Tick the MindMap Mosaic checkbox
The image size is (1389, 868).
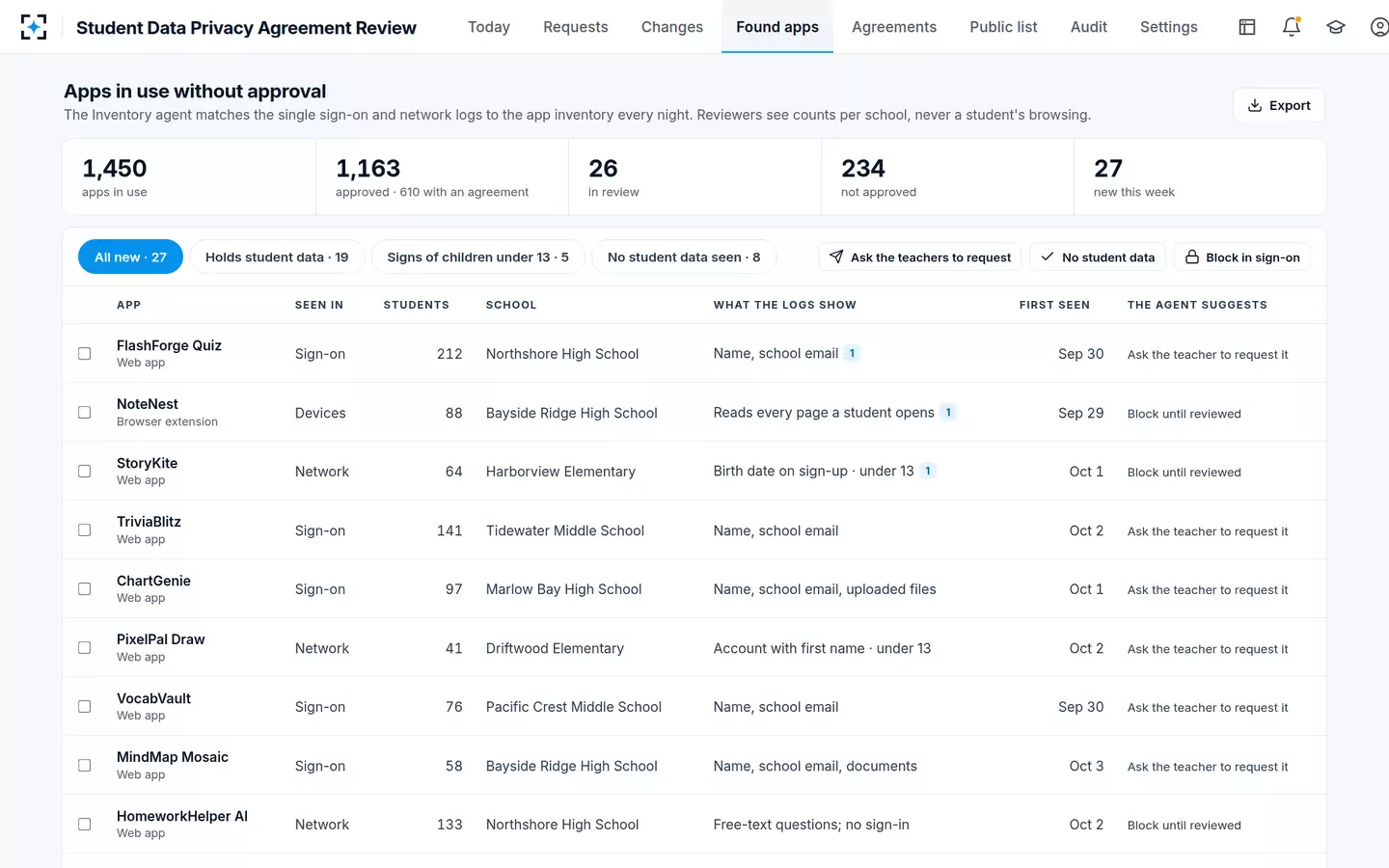pyautogui.click(x=85, y=766)
